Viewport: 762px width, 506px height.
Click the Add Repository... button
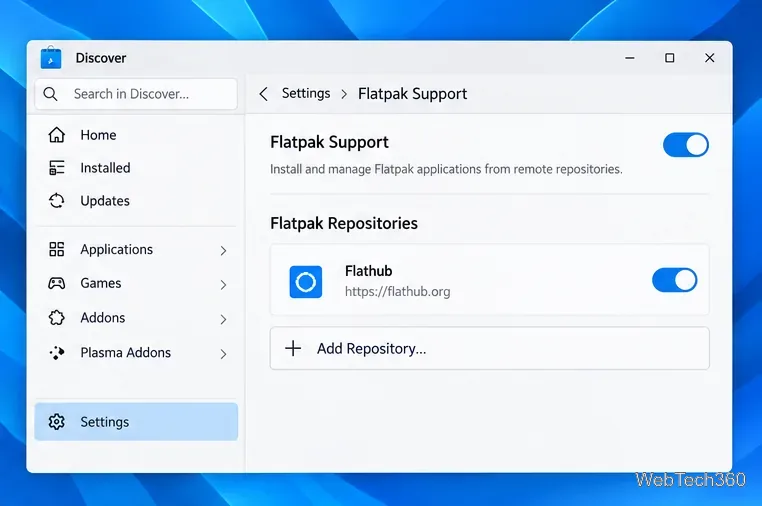click(x=489, y=348)
